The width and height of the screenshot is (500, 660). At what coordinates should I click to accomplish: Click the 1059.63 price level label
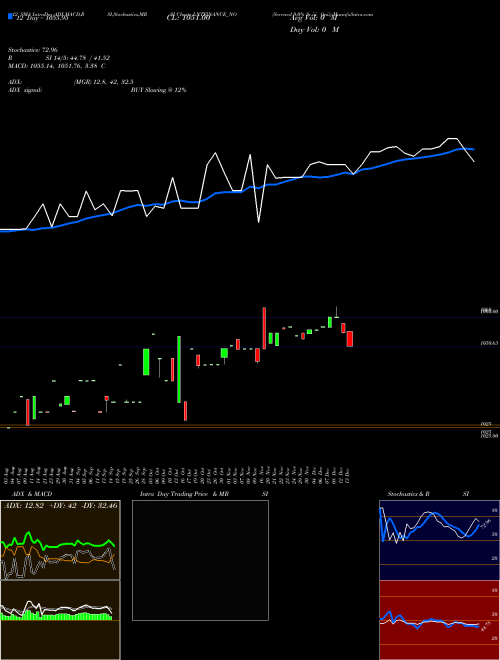coord(489,343)
